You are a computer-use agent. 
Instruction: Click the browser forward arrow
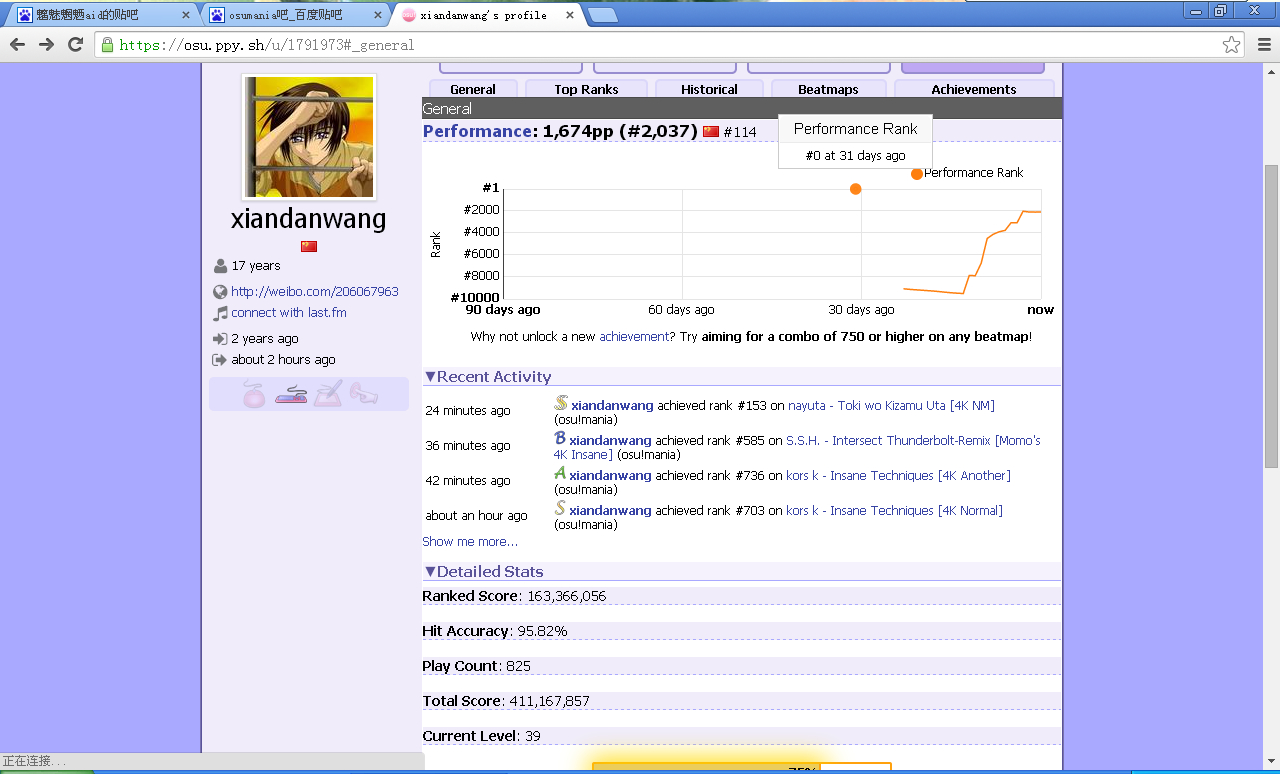point(46,45)
